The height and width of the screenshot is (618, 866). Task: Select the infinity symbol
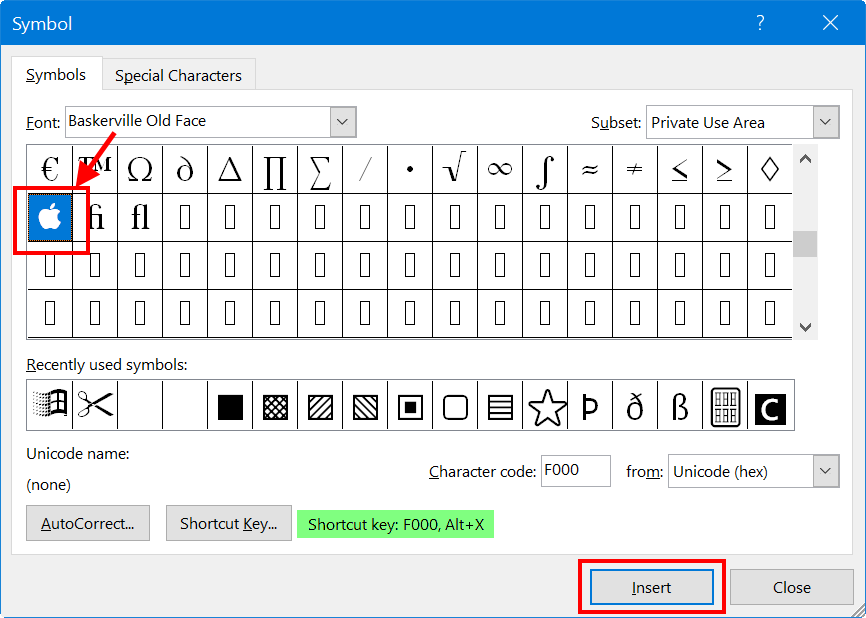click(499, 169)
